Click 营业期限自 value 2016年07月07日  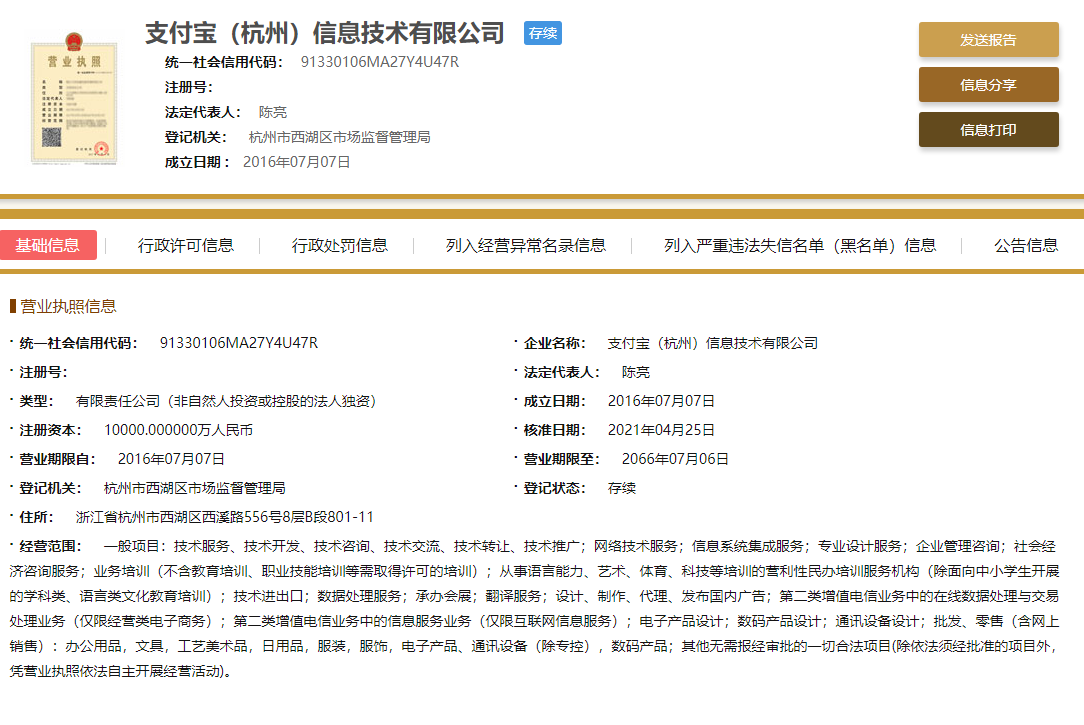click(171, 459)
